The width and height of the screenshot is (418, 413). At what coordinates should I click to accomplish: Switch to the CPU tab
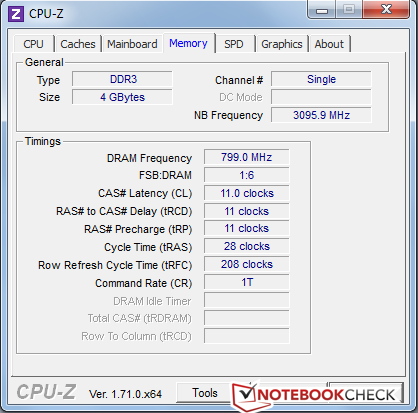click(33, 44)
